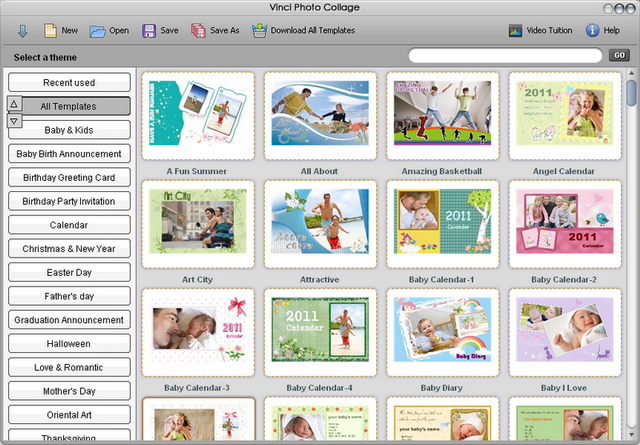Select the Baby Calendar-2 template thumbnail
The width and height of the screenshot is (640, 445).
tap(565, 224)
